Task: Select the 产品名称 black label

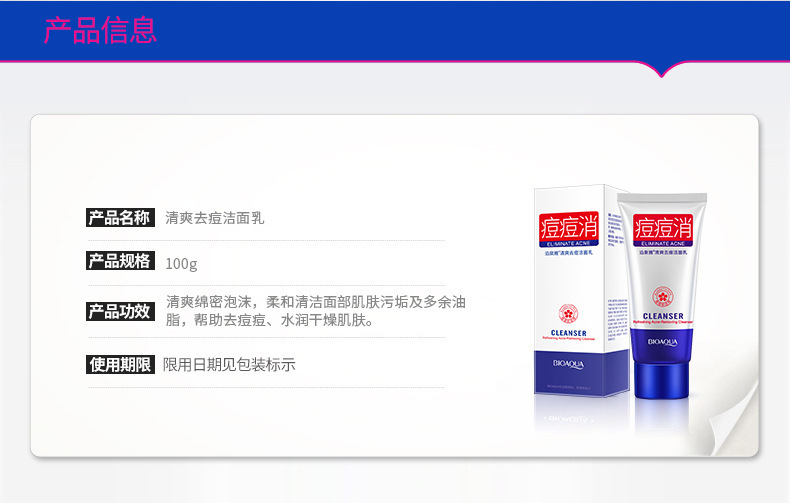Action: pos(120,218)
